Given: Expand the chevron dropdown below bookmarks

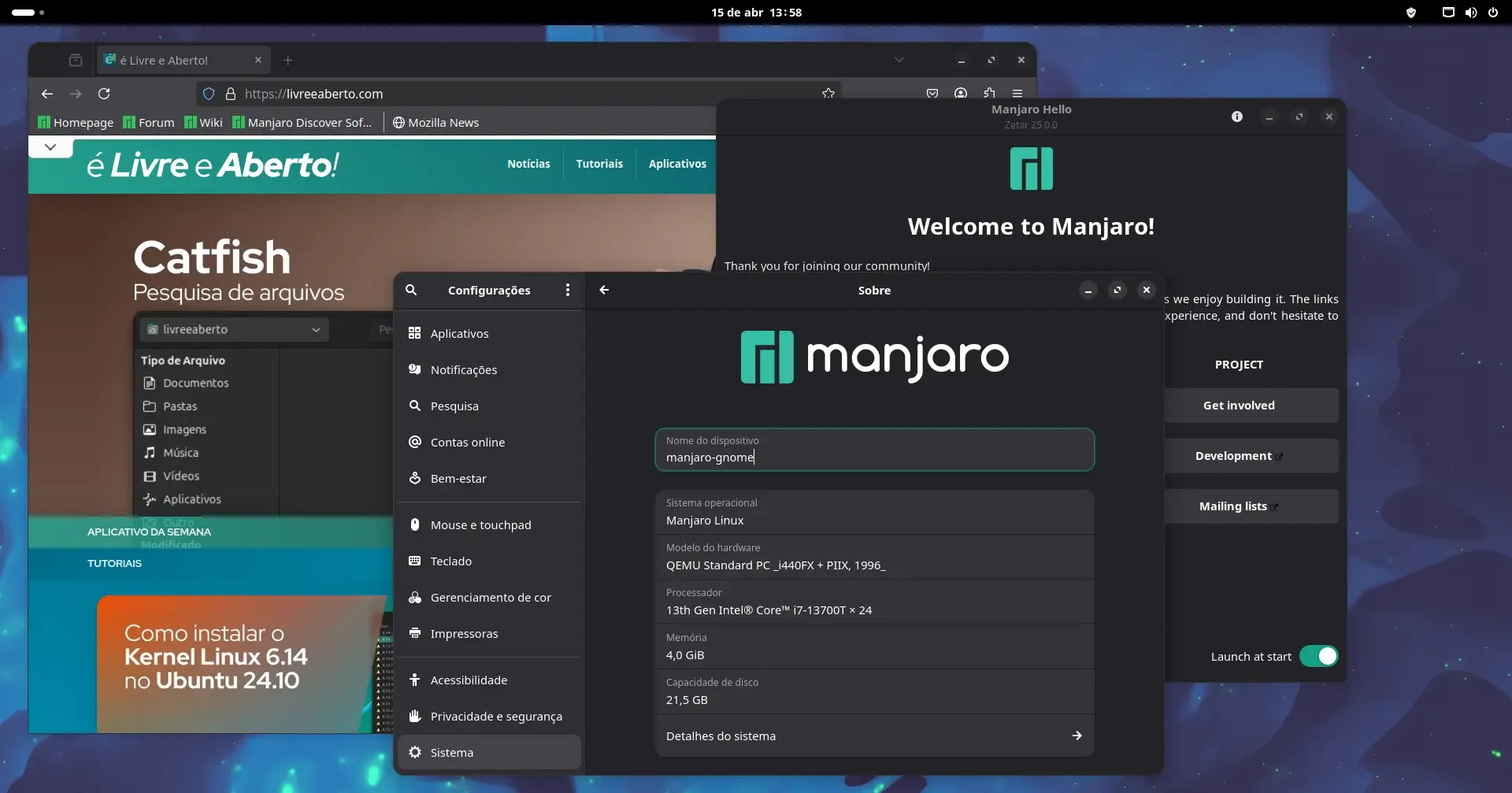Looking at the screenshot, I should tap(50, 147).
